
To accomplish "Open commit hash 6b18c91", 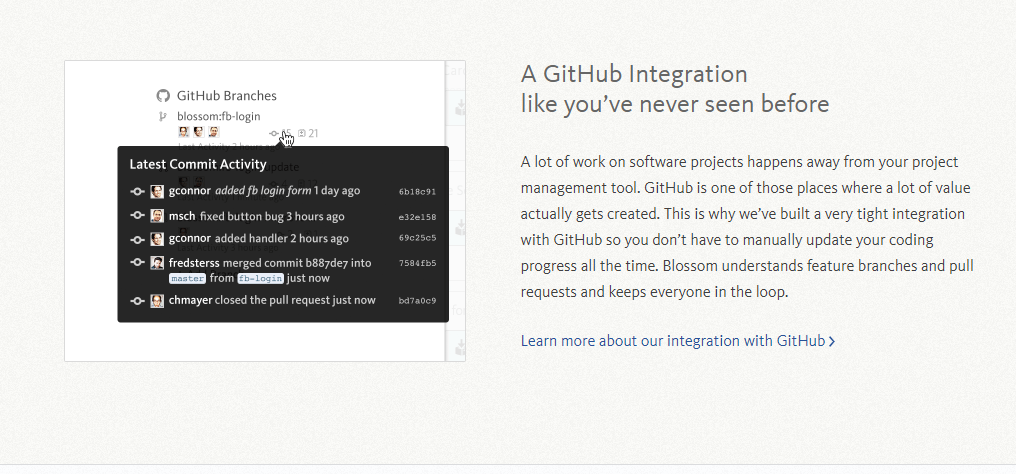I will (x=417, y=191).
